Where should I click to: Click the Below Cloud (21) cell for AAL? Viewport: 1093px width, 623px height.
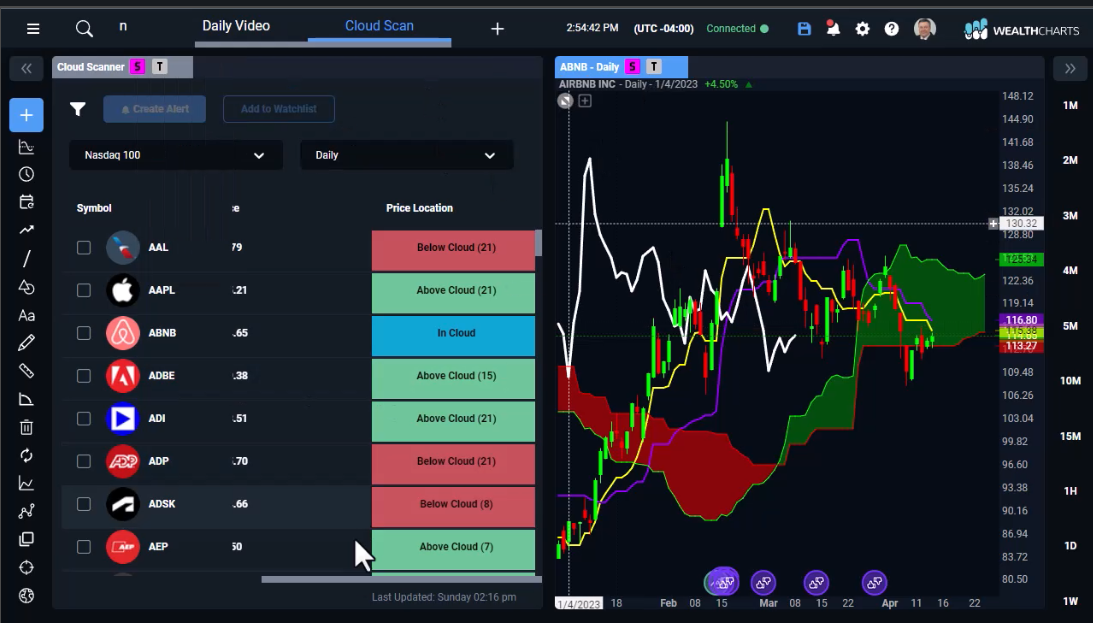pyautogui.click(x=454, y=250)
